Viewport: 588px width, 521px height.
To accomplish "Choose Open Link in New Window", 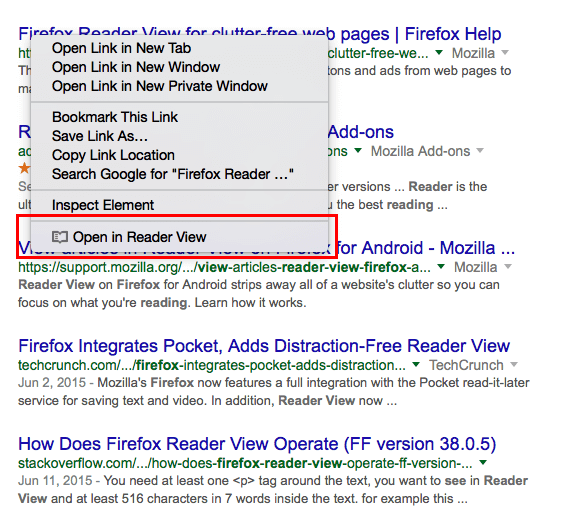I will (x=136, y=67).
